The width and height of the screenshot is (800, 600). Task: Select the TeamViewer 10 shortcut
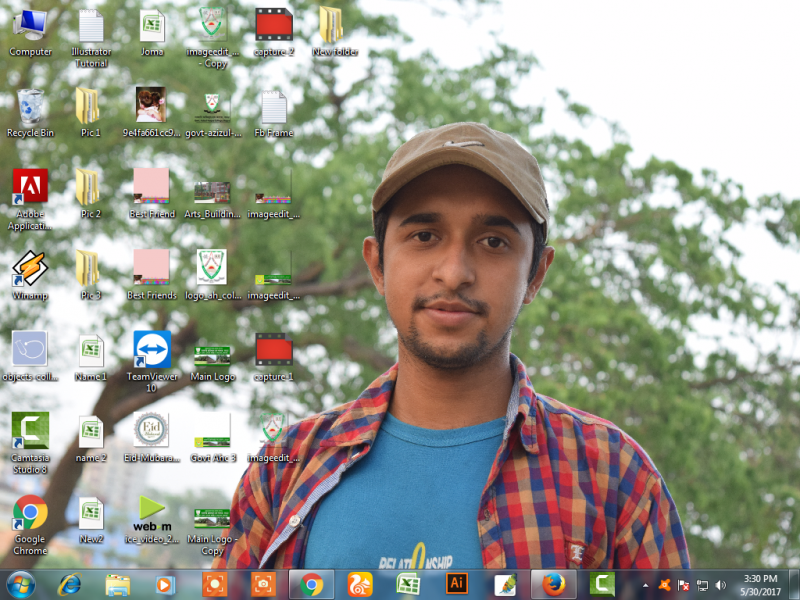(x=152, y=351)
